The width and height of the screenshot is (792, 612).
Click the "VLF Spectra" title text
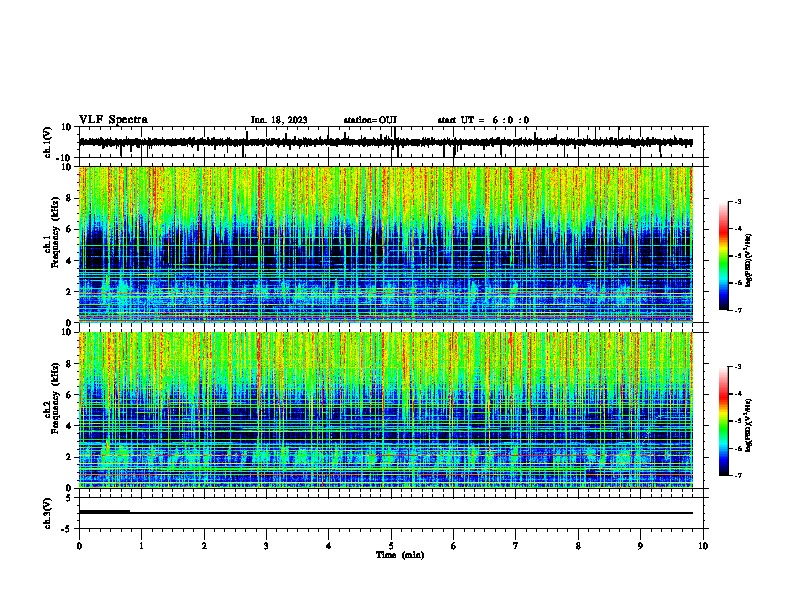coord(113,120)
